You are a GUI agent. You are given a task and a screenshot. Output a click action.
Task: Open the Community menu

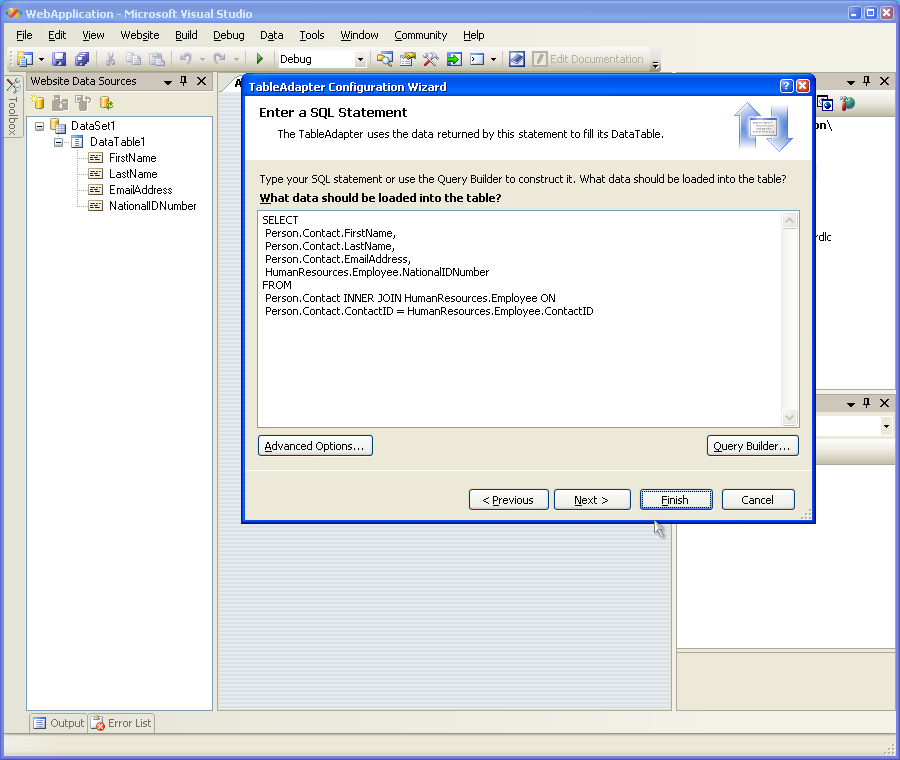coord(420,35)
